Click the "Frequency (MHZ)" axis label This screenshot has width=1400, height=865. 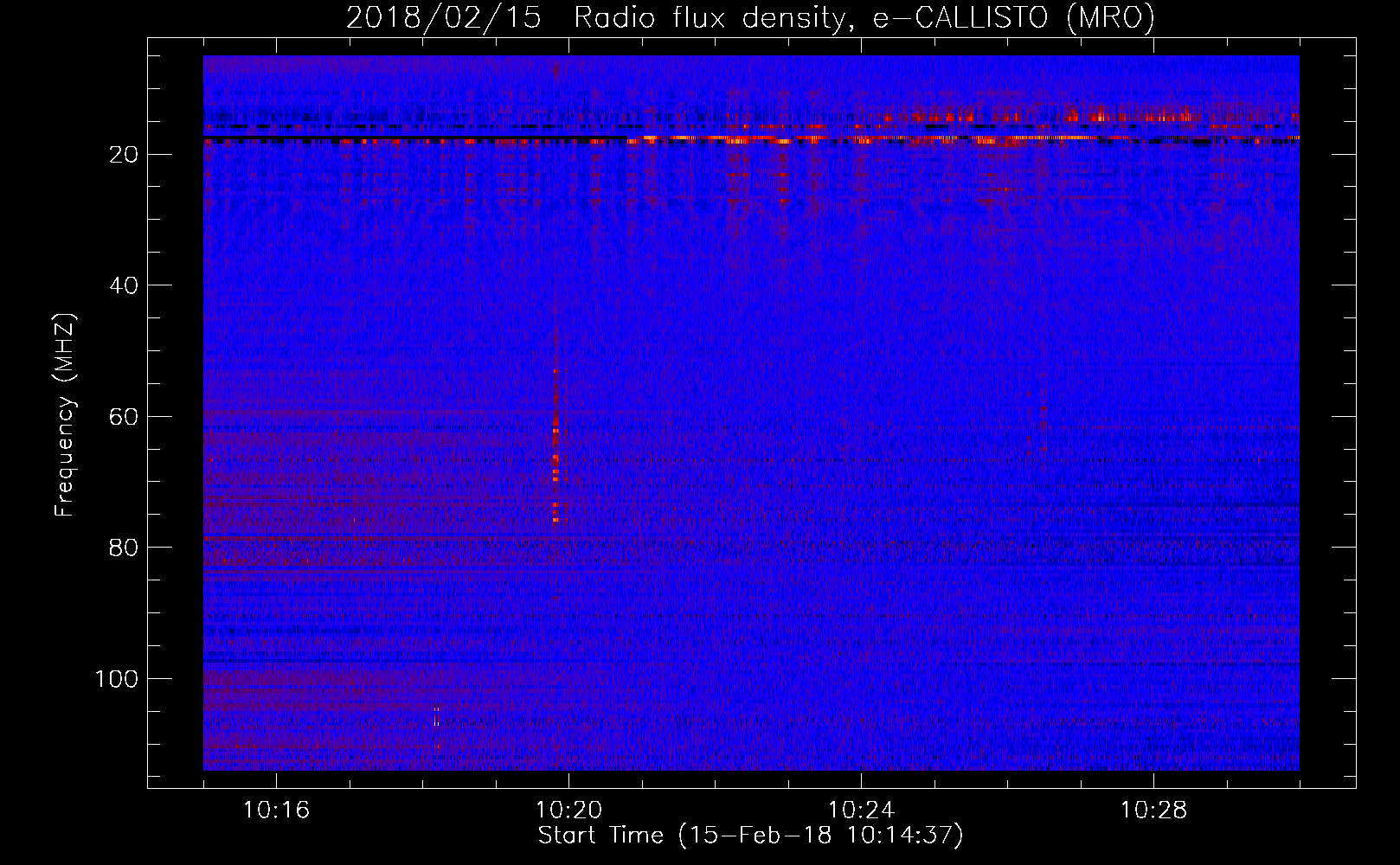click(x=65, y=415)
